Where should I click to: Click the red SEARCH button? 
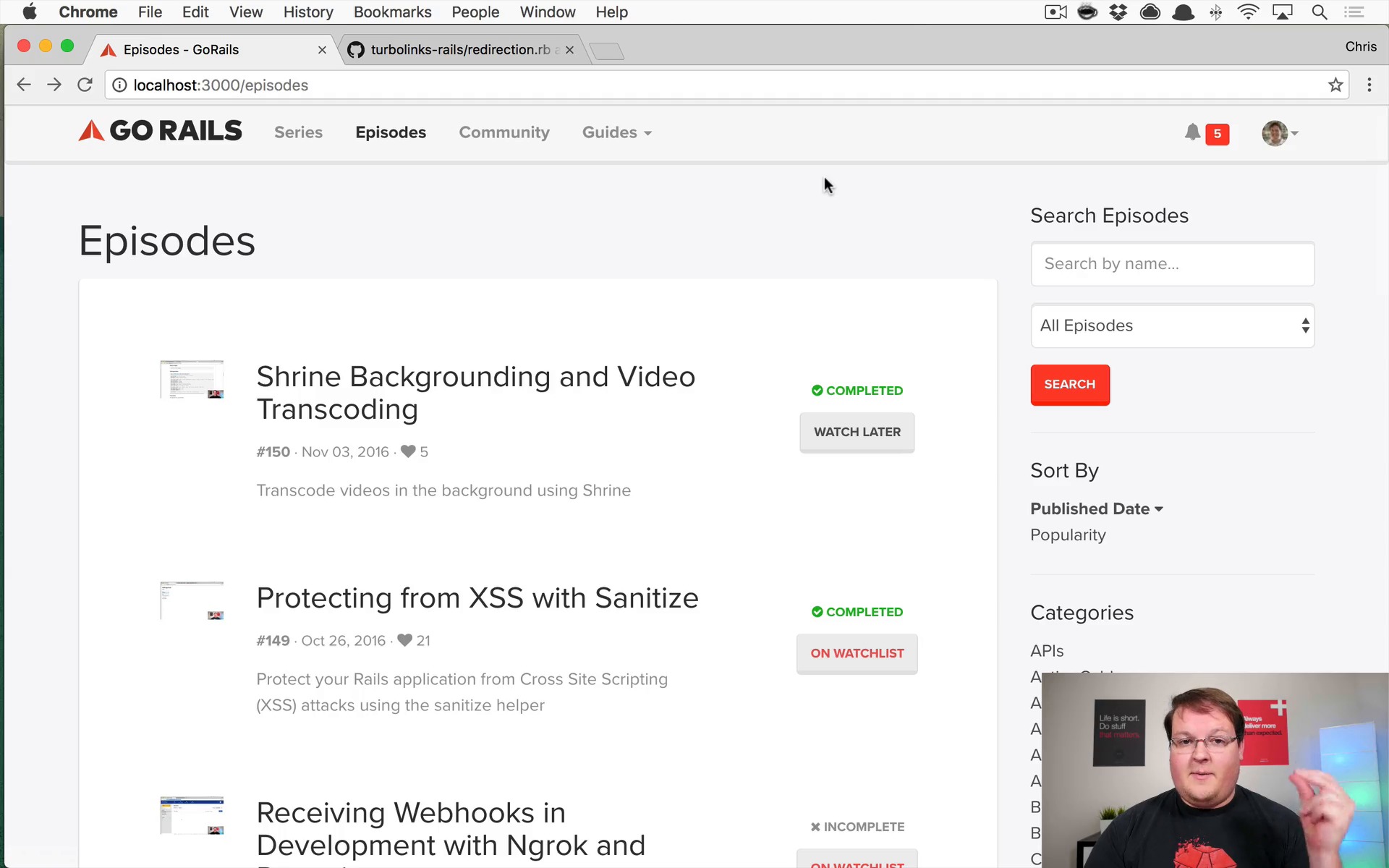[x=1070, y=384]
